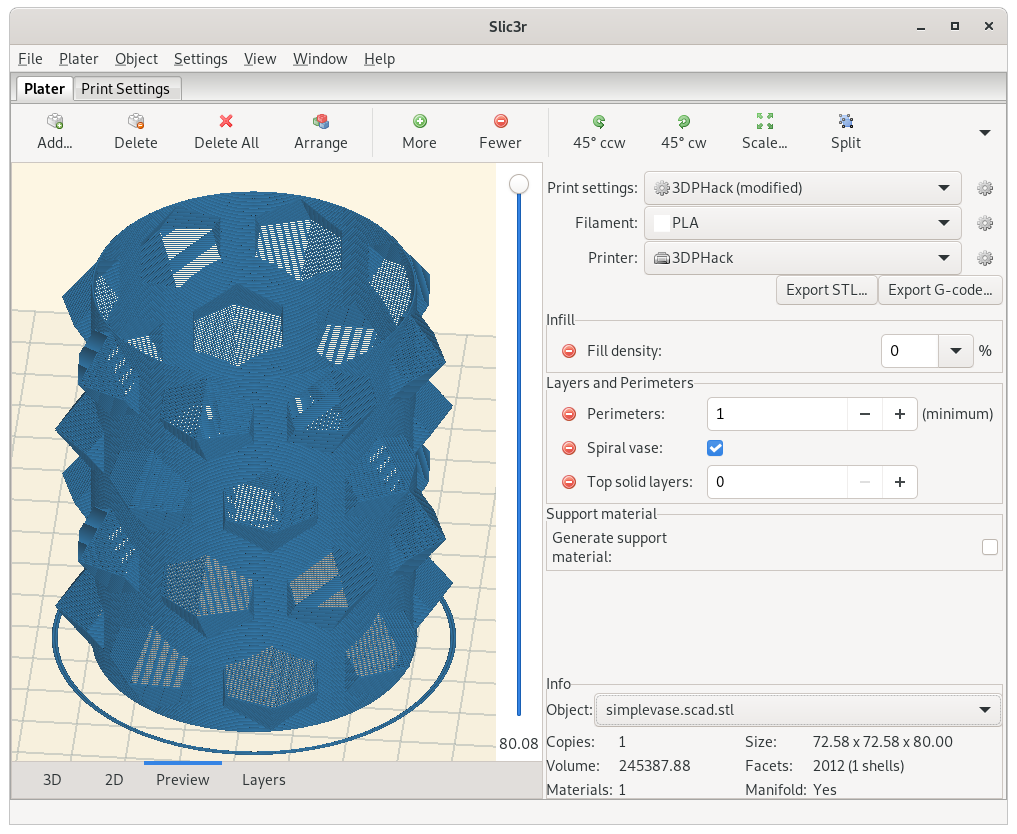Switch to the Print Settings tab

[x=125, y=89]
